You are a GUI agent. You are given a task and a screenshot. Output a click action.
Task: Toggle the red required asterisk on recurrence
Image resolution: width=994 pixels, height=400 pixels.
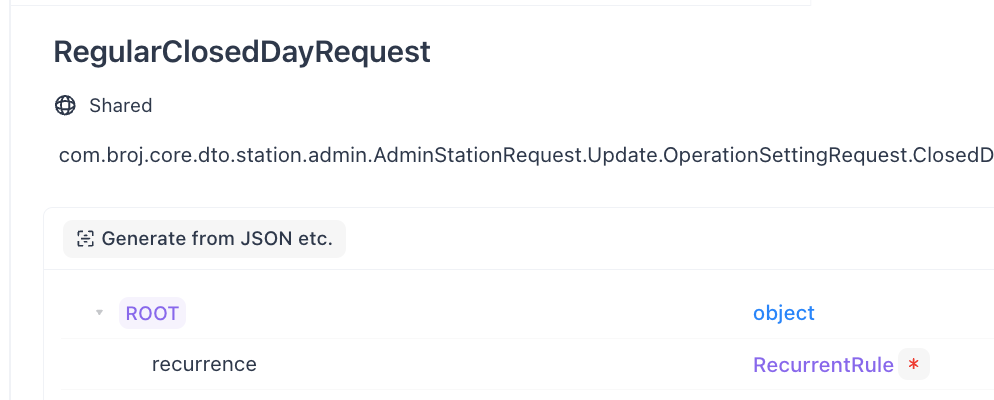[913, 365]
